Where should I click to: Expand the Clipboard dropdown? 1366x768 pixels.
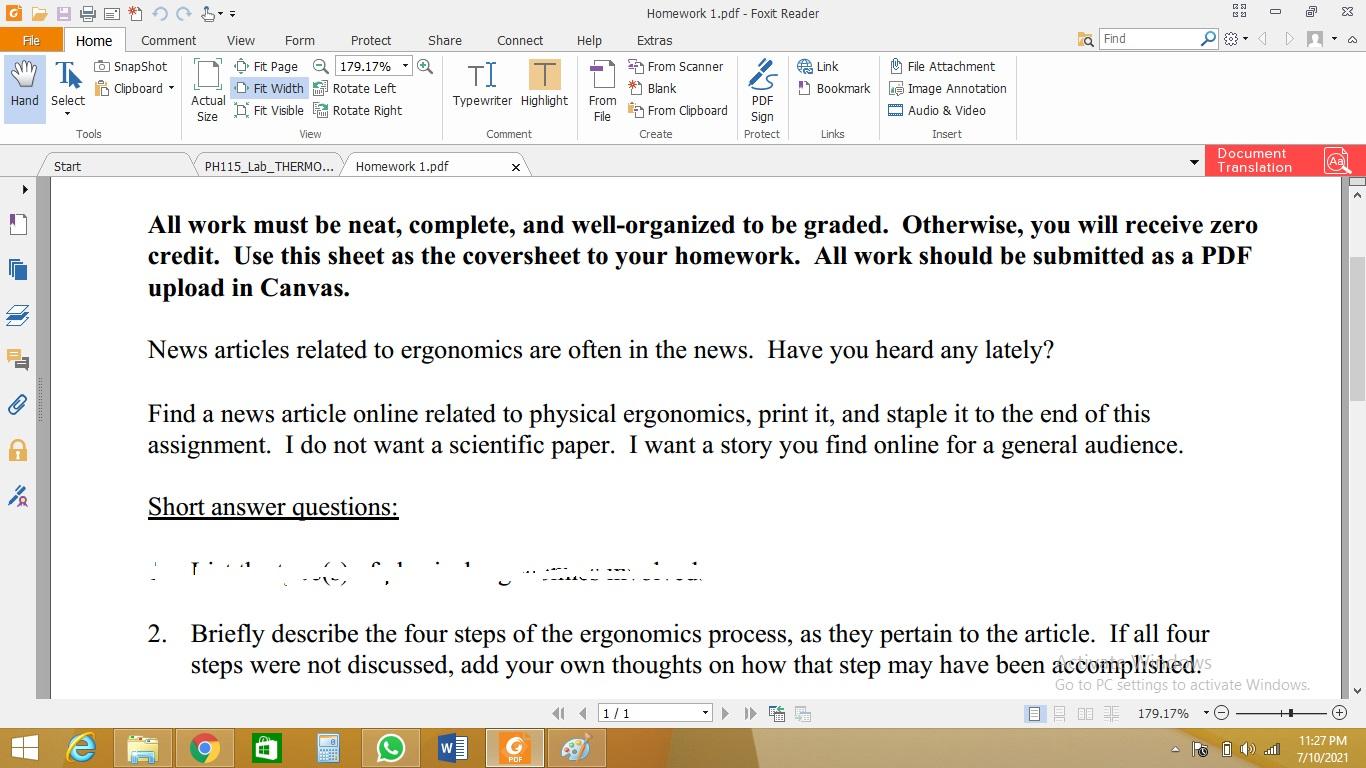click(168, 88)
